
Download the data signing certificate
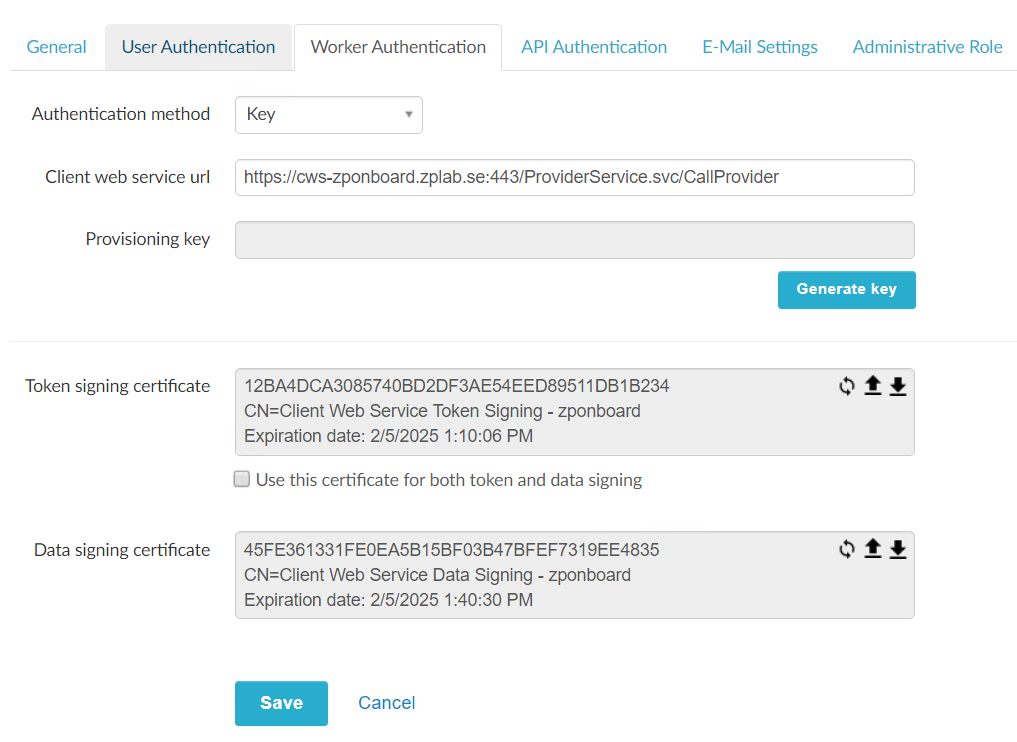point(898,549)
